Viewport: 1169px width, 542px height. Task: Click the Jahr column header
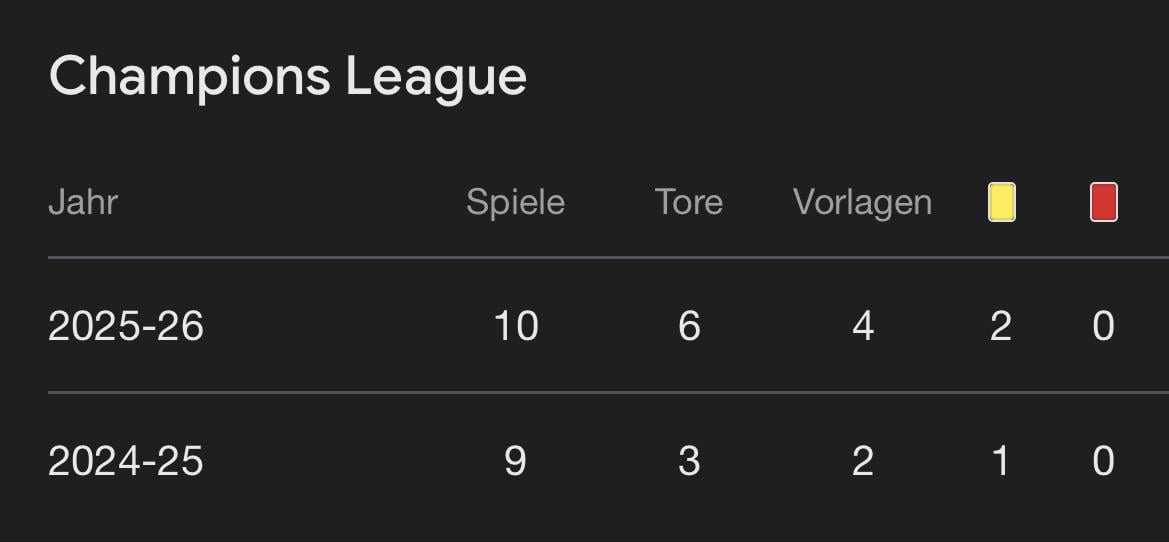(83, 202)
